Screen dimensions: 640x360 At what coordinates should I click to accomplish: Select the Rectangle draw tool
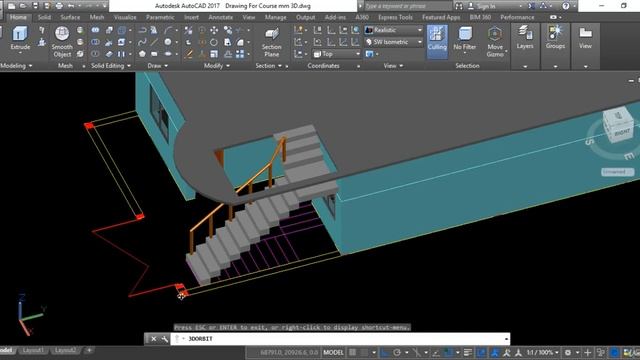click(x=154, y=54)
